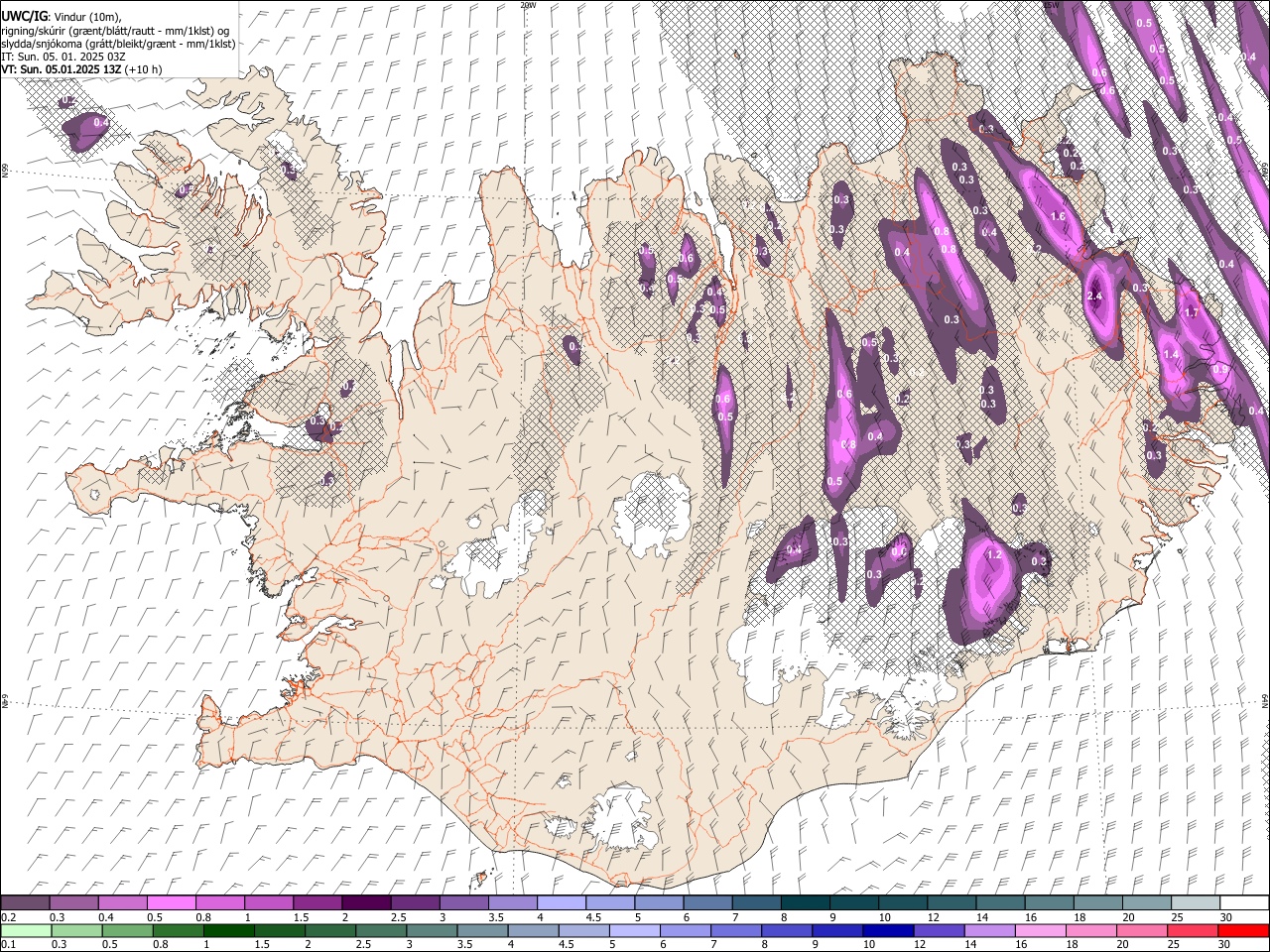Select the teal 12 swatch in top legend row

click(x=951, y=902)
